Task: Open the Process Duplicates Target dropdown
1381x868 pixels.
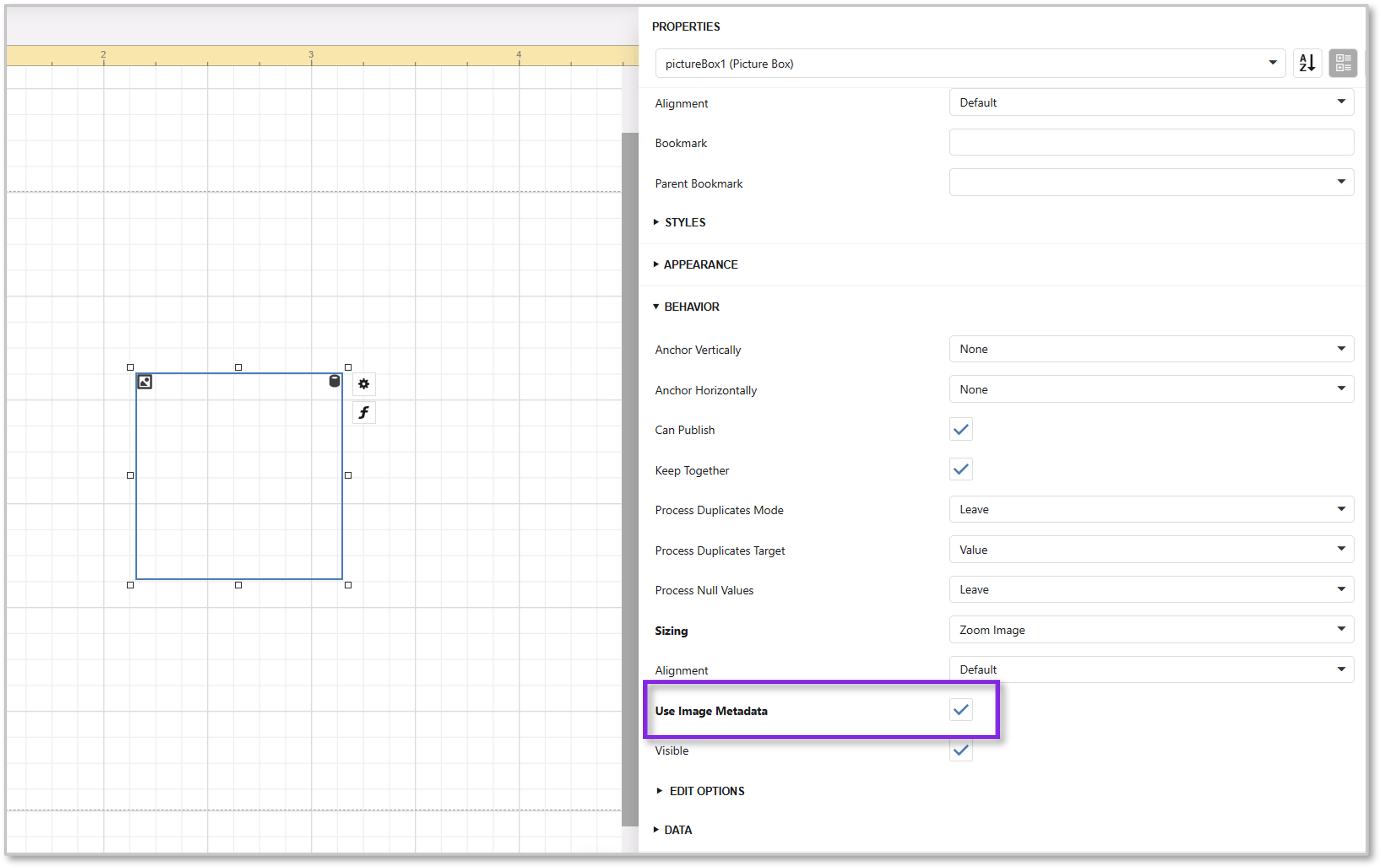Action: (1151, 549)
